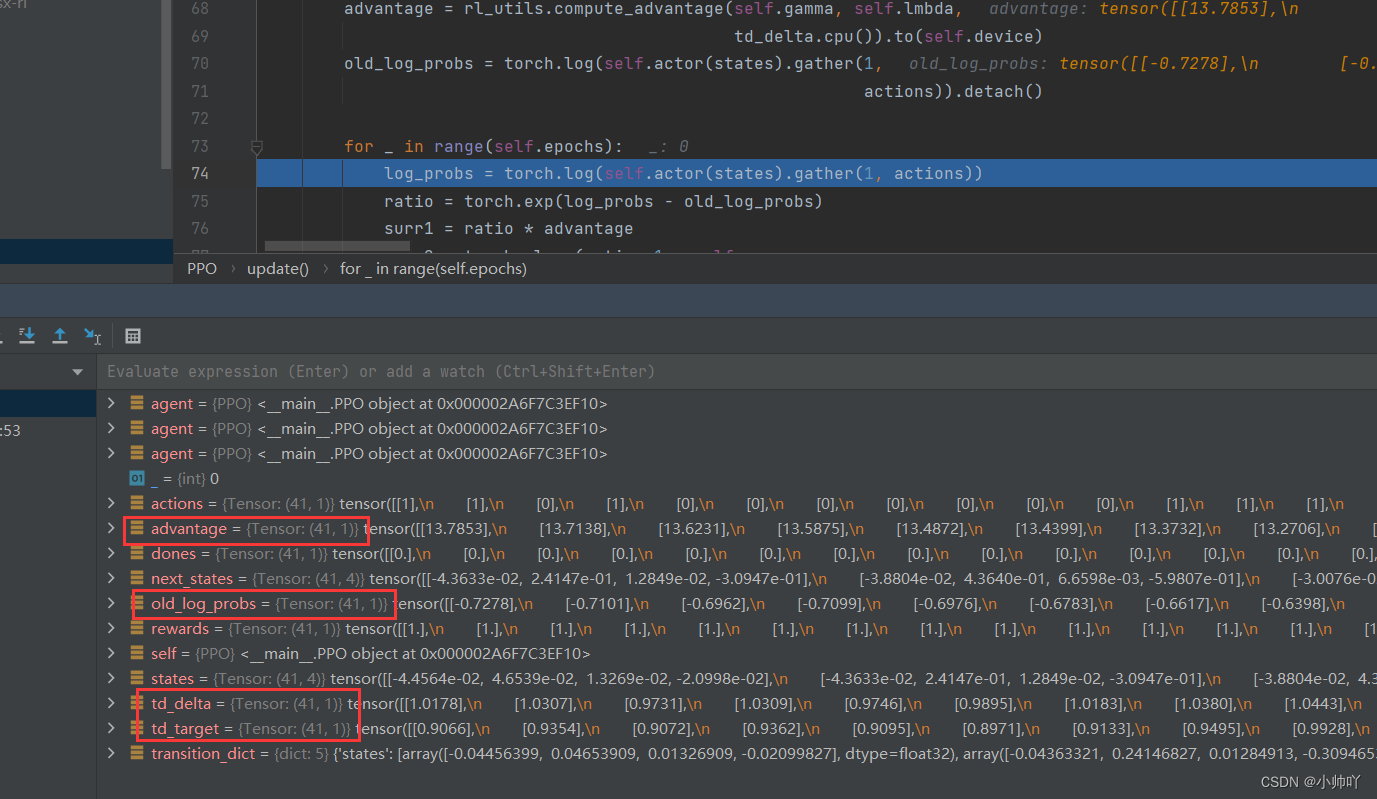1377x799 pixels.
Task: Select the frame entry ending in :53
Action: [10, 430]
